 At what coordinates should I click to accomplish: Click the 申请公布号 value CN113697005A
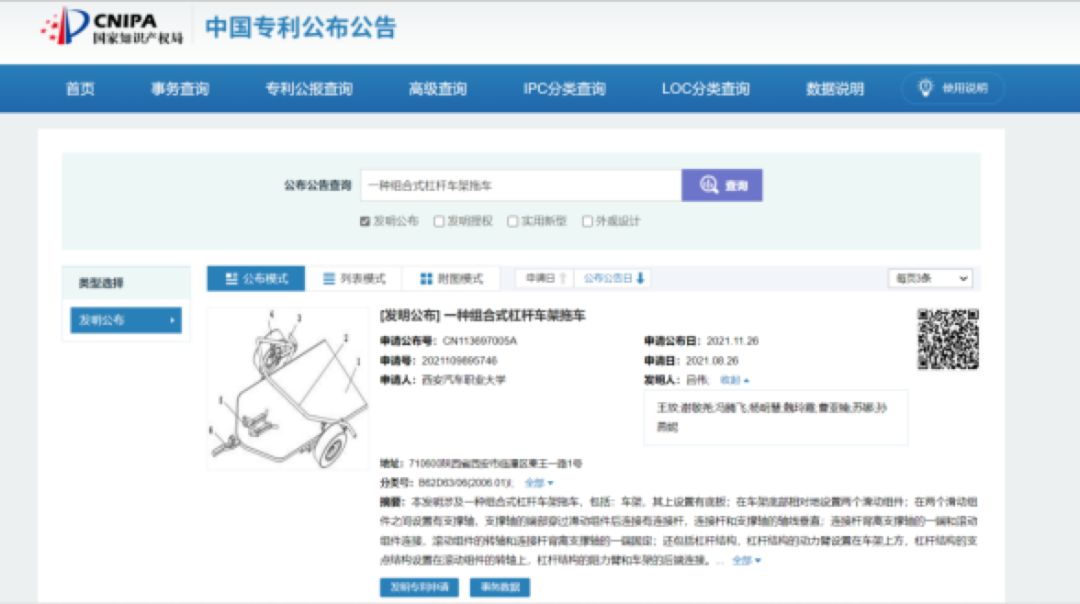tap(479, 341)
